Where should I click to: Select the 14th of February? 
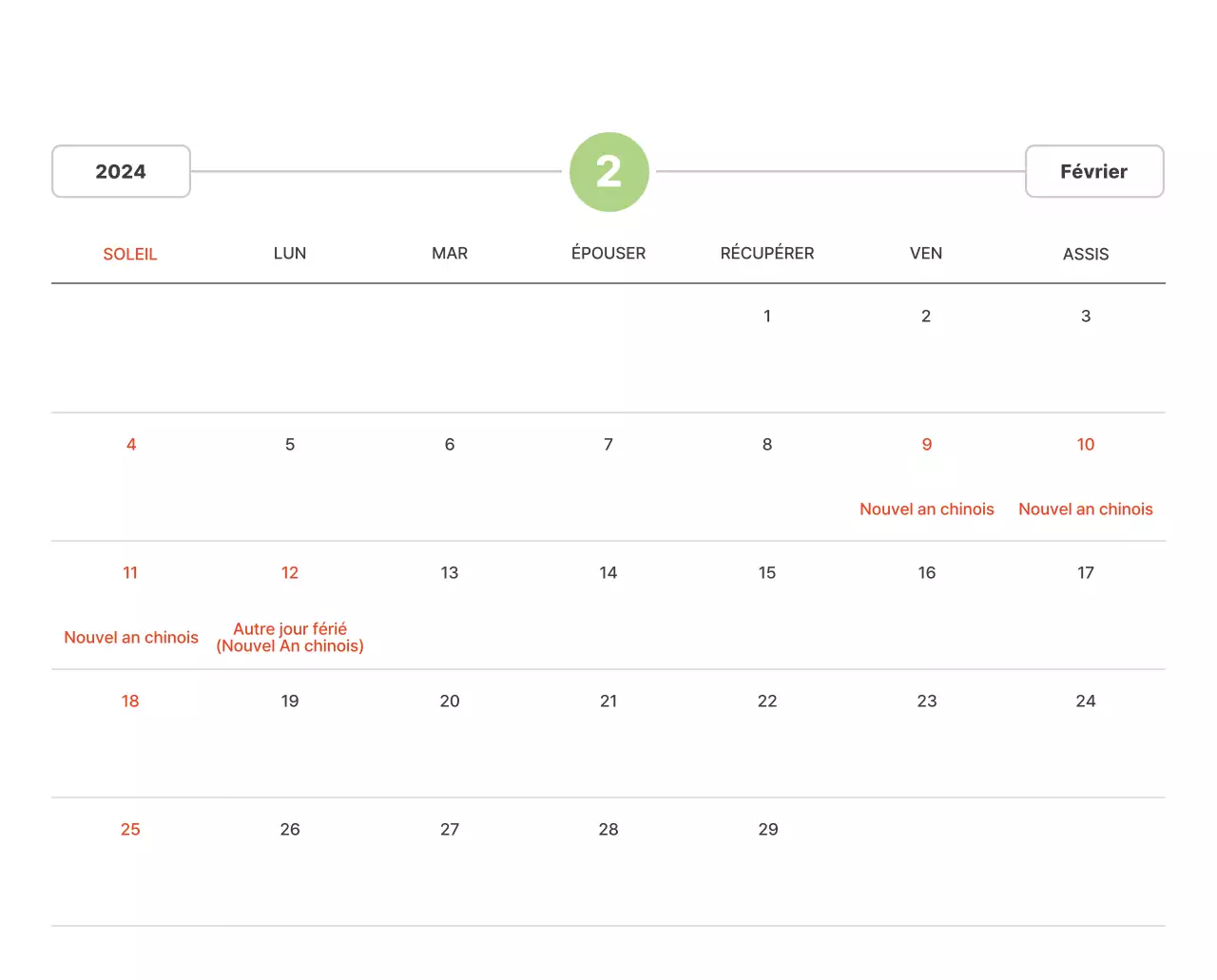[608, 573]
